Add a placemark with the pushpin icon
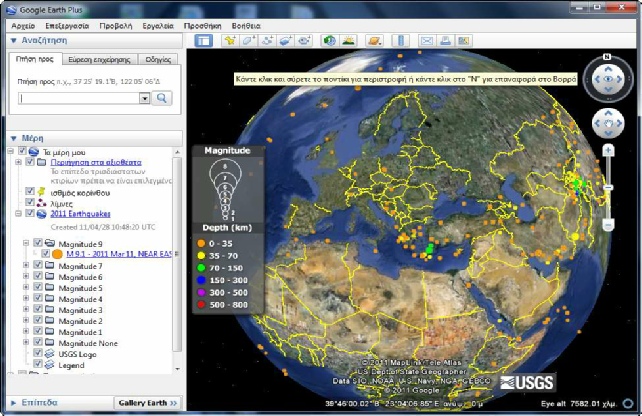Screen dimensions: 642x416 click(x=230, y=41)
